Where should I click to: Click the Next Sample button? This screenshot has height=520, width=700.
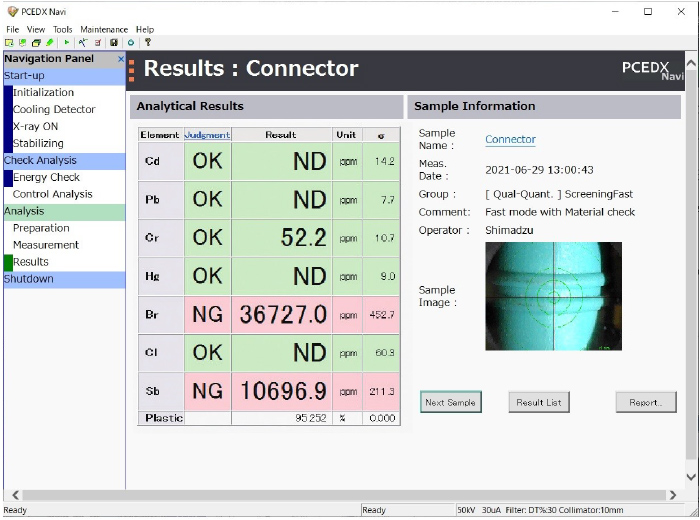pyautogui.click(x=450, y=402)
